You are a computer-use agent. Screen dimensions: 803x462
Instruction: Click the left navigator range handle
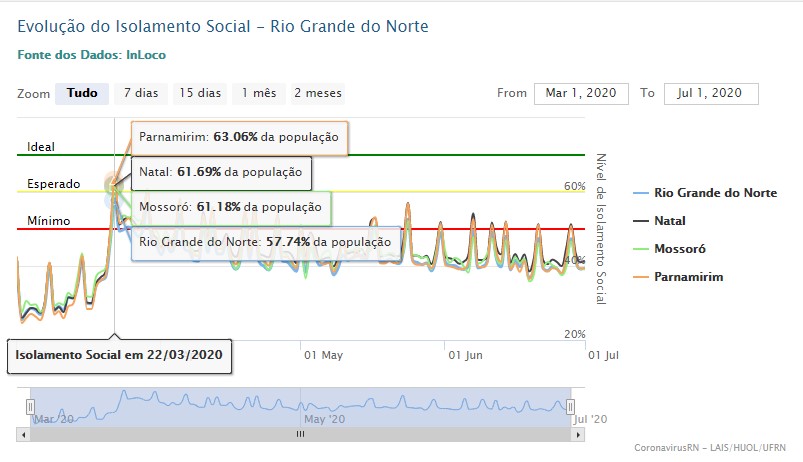[30, 406]
